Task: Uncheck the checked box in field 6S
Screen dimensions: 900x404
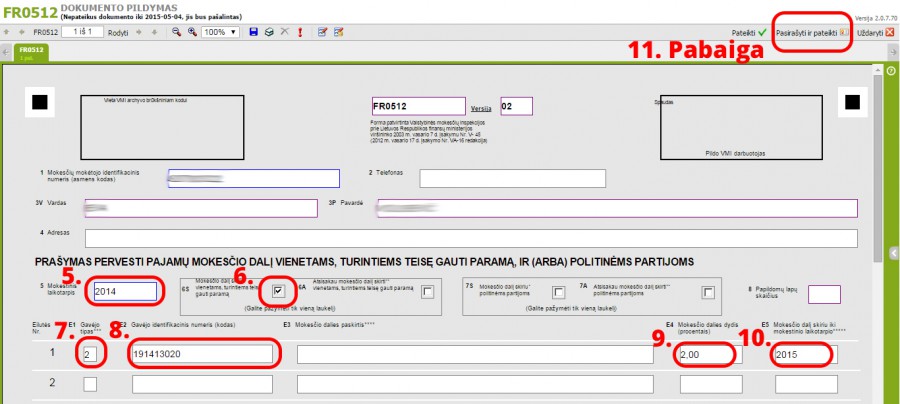Action: 278,291
